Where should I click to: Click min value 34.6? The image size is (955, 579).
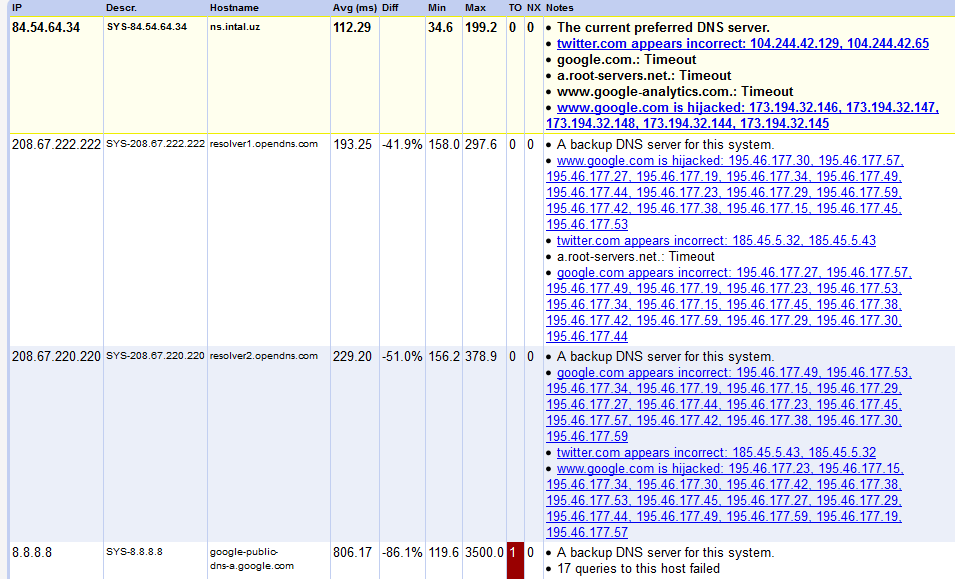[440, 27]
